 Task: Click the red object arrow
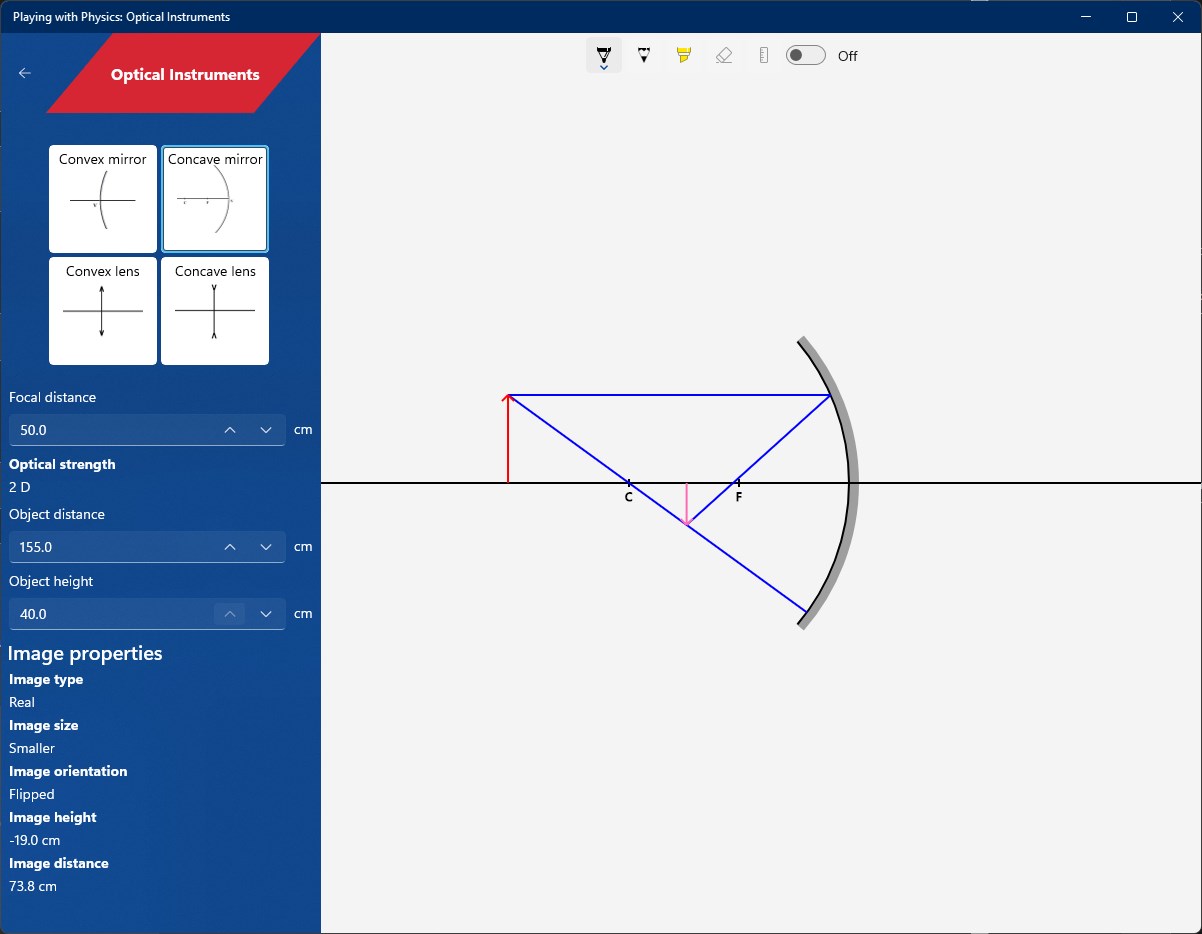tap(508, 439)
